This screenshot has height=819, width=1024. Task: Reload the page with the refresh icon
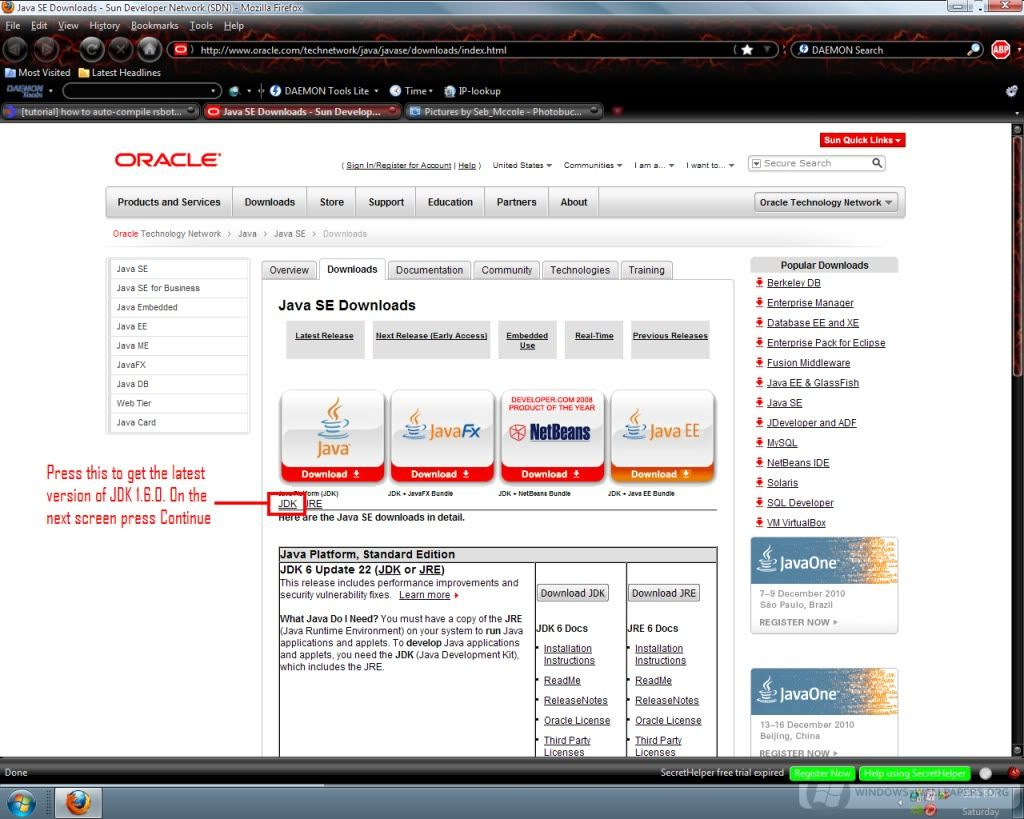pos(92,49)
